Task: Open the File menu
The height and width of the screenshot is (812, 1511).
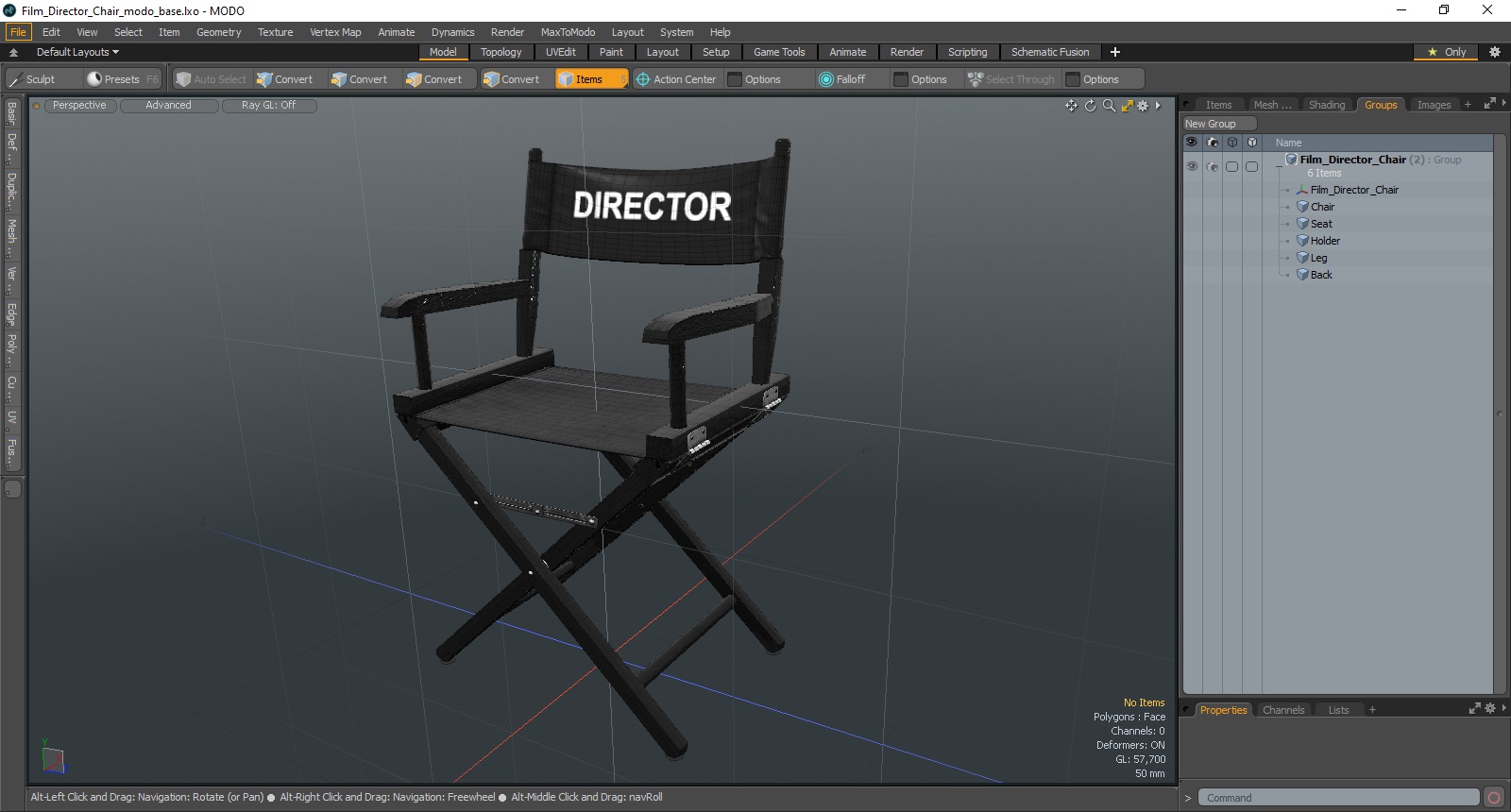Action: coord(18,32)
